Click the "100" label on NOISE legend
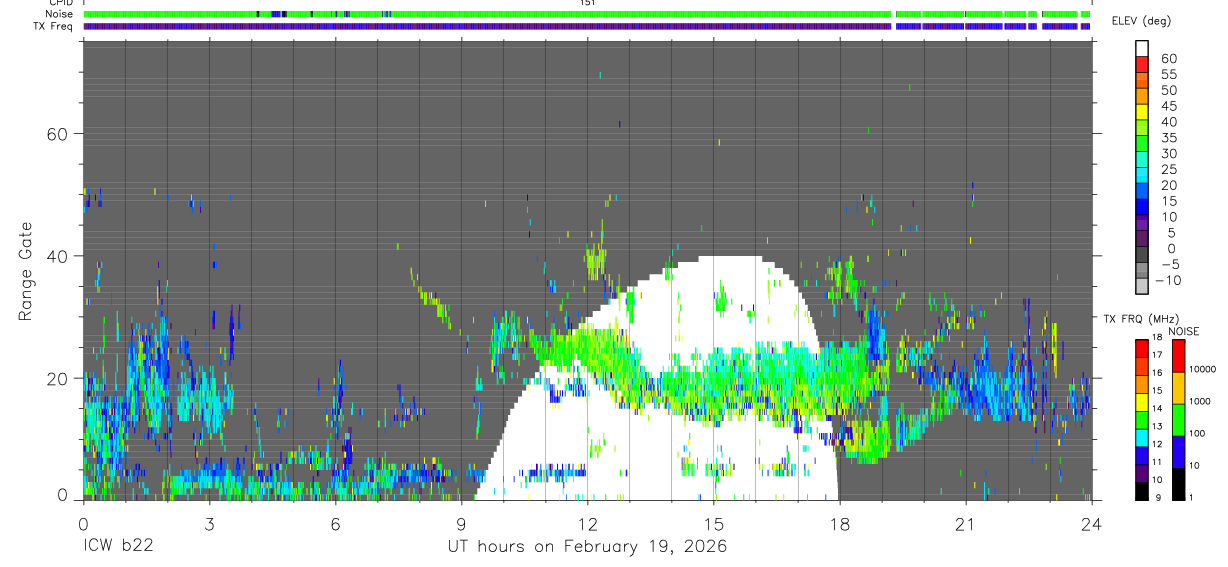Screen dimensions: 1228x567 tap(1197, 433)
